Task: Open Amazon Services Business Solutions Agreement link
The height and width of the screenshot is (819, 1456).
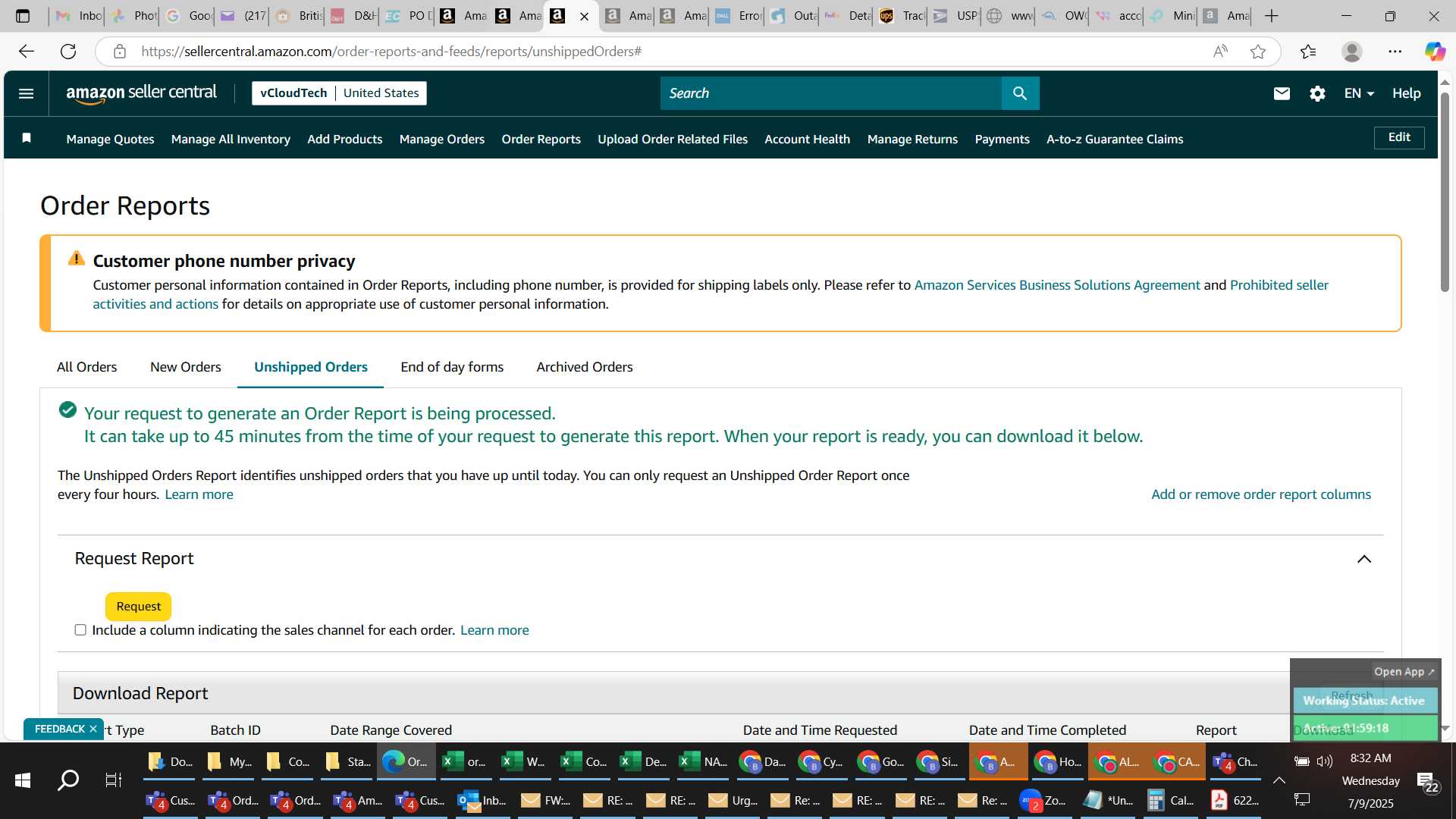Action: tap(1057, 285)
